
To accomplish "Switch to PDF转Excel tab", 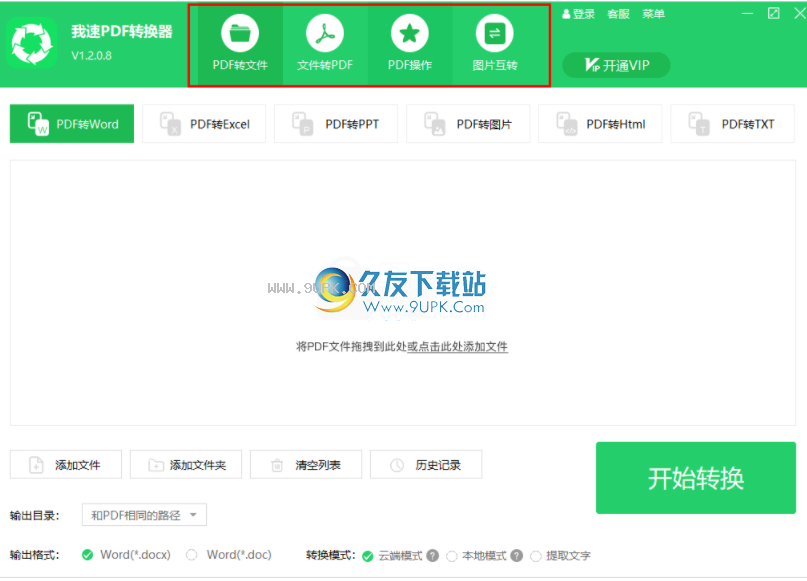I will [x=204, y=124].
